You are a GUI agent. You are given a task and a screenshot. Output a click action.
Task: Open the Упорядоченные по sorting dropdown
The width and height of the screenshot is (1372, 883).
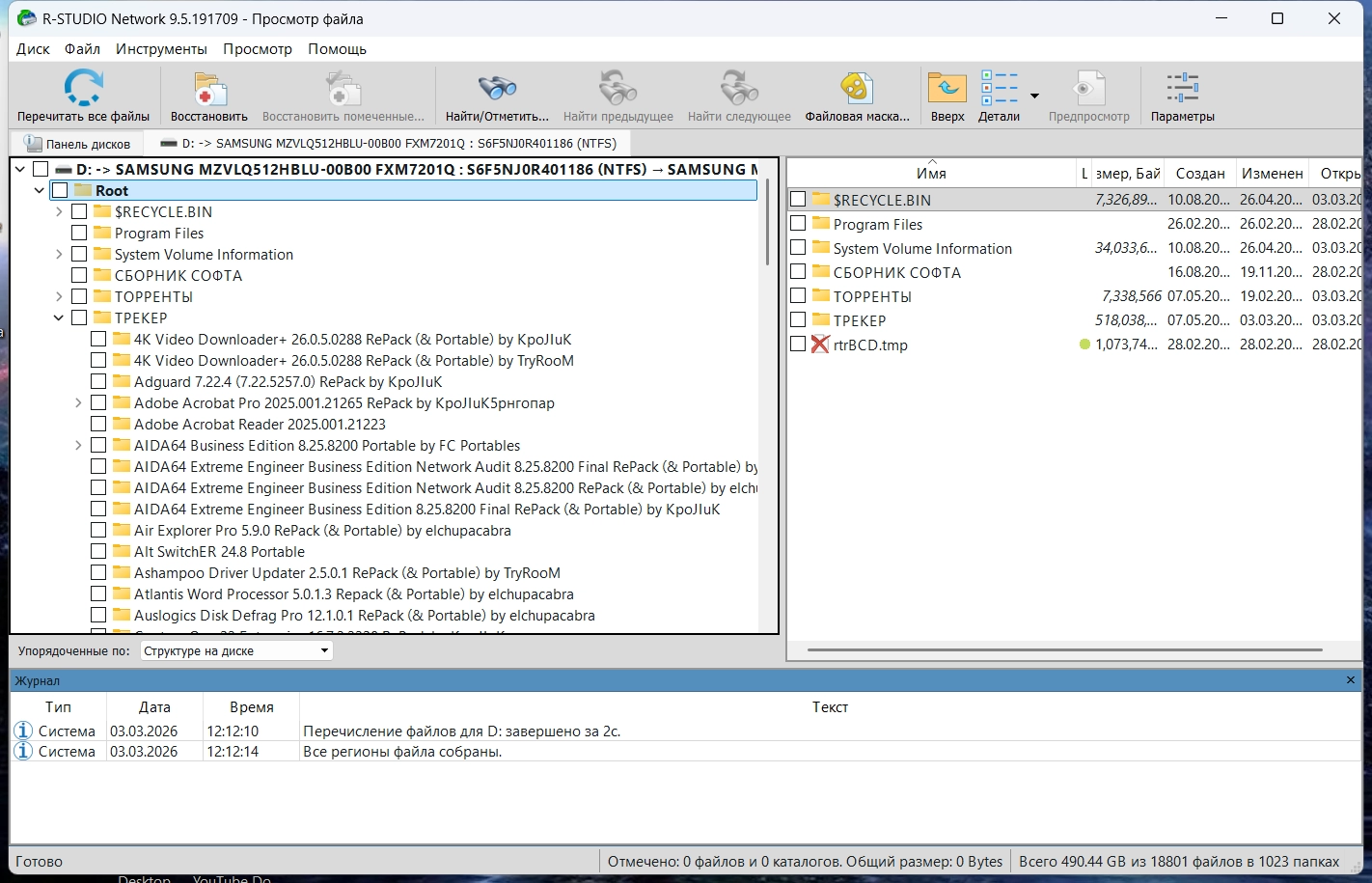coord(236,650)
